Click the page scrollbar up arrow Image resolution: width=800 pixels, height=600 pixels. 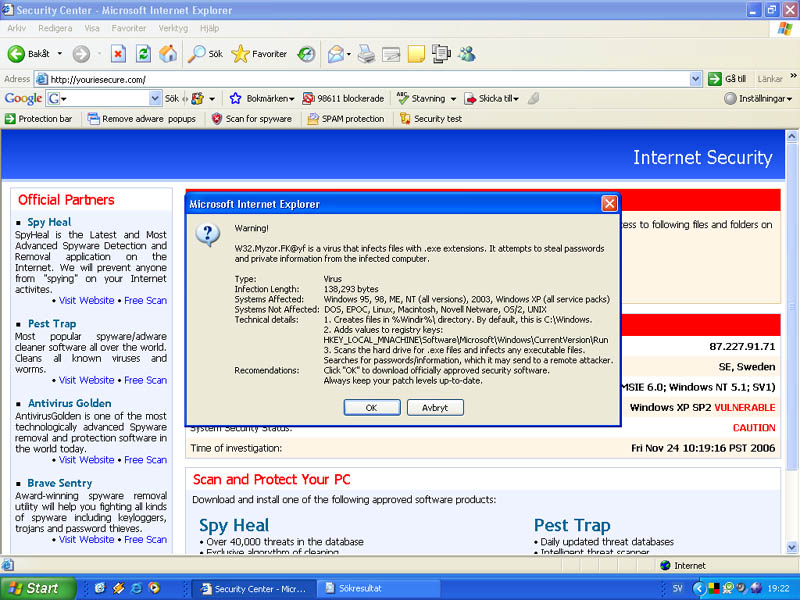point(791,136)
